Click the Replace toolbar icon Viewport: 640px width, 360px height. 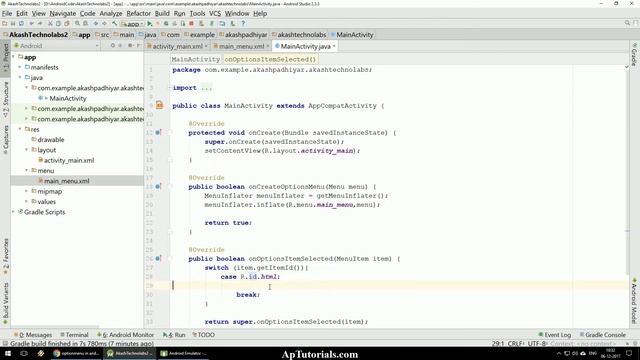point(85,24)
